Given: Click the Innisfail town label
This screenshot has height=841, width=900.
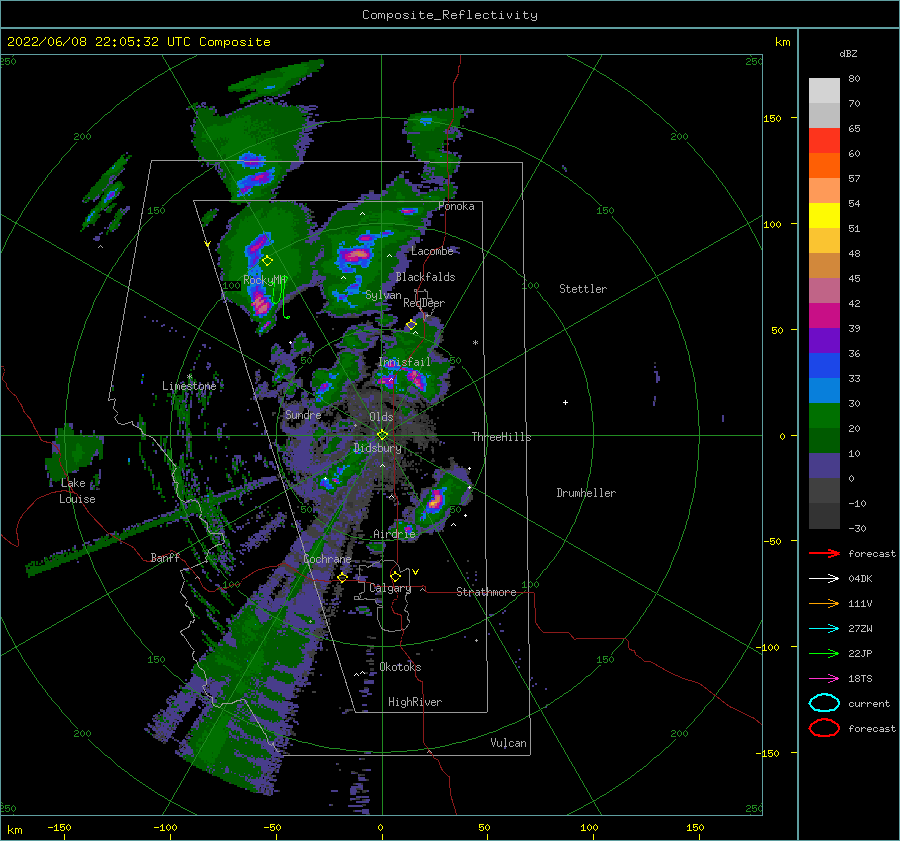Looking at the screenshot, I should coord(404,362).
